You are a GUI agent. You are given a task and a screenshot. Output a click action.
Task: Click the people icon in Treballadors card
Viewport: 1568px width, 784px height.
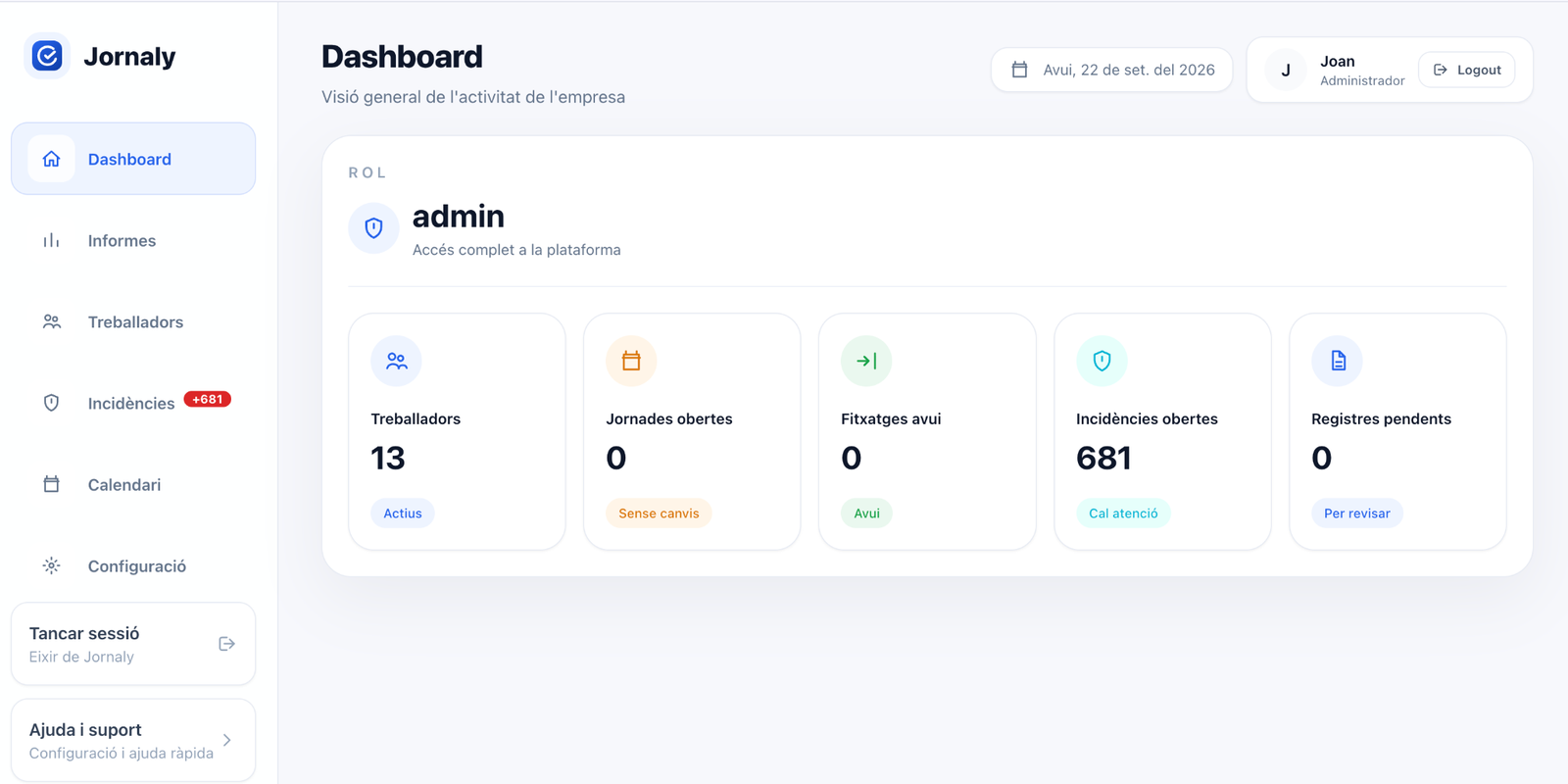(396, 361)
